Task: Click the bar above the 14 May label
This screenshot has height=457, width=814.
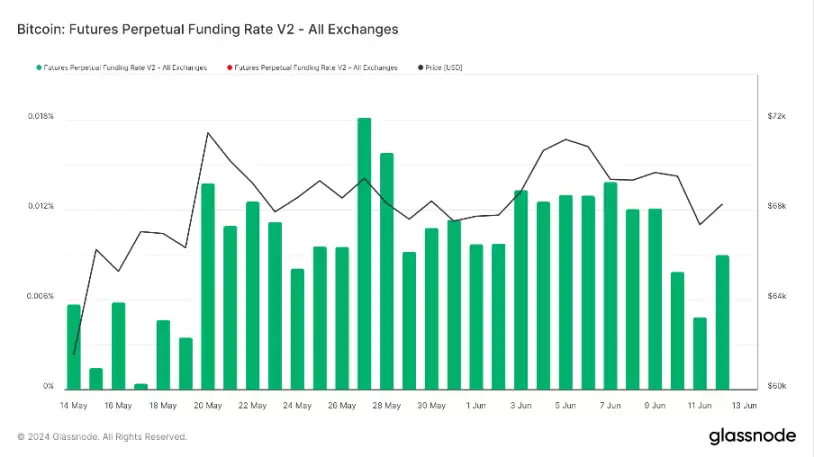Action: (x=74, y=346)
